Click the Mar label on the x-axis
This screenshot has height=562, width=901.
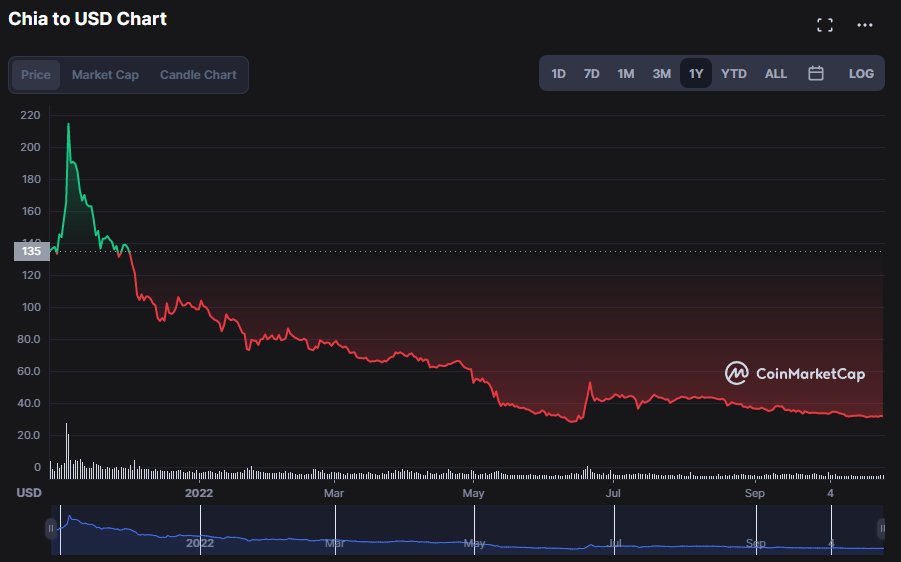[x=334, y=493]
